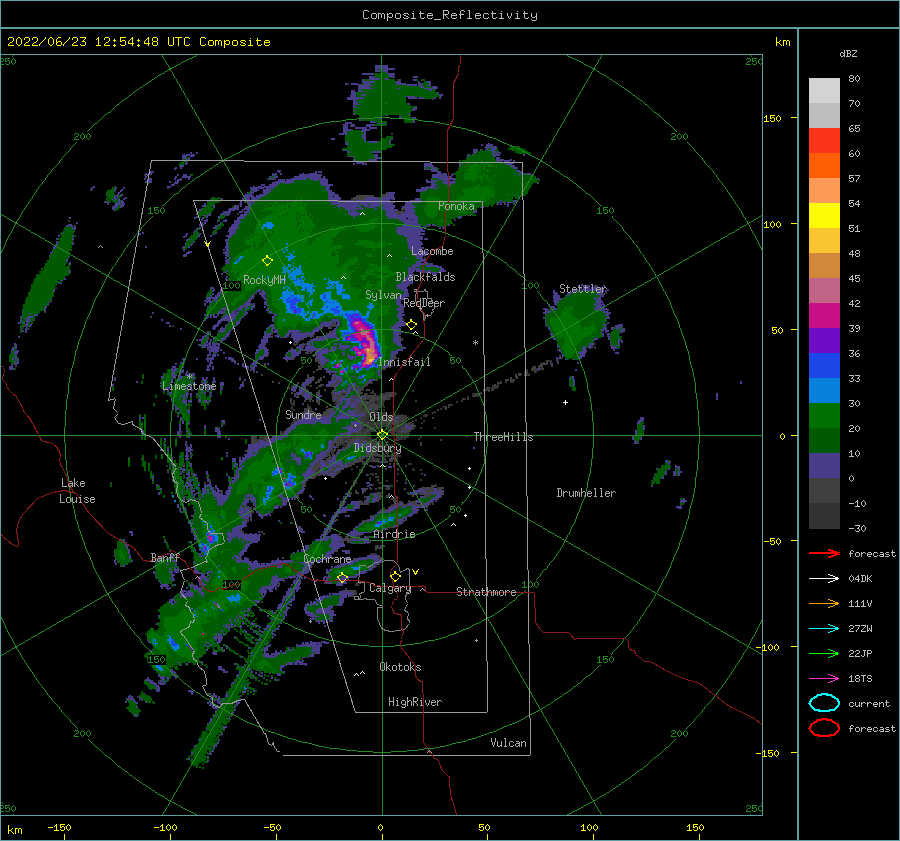Select the light gray 80–70 dBZ swatch

click(x=824, y=91)
